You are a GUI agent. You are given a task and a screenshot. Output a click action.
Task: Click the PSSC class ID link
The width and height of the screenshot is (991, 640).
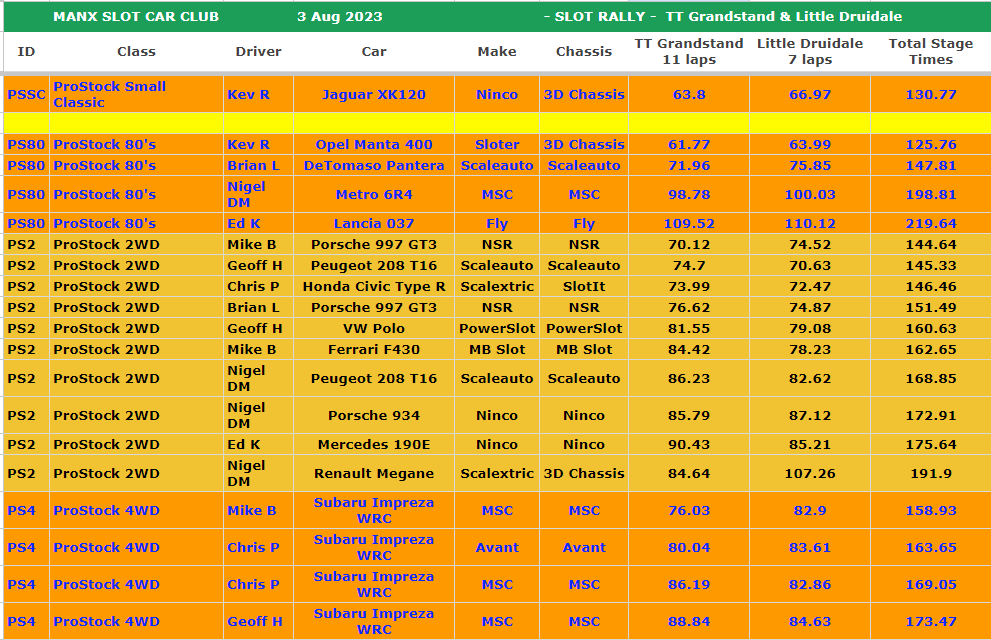click(x=26, y=95)
